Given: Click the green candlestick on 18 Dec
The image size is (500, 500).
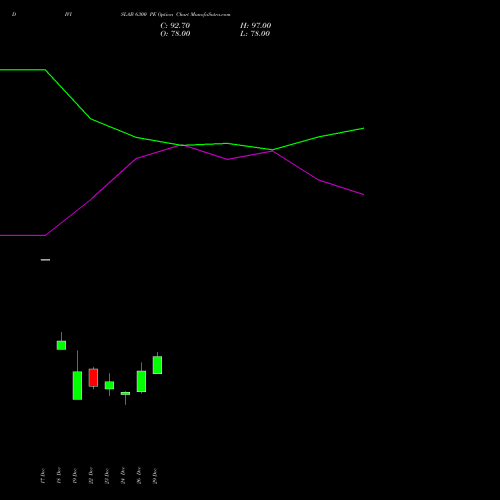Looking at the screenshot, I should click(61, 345).
